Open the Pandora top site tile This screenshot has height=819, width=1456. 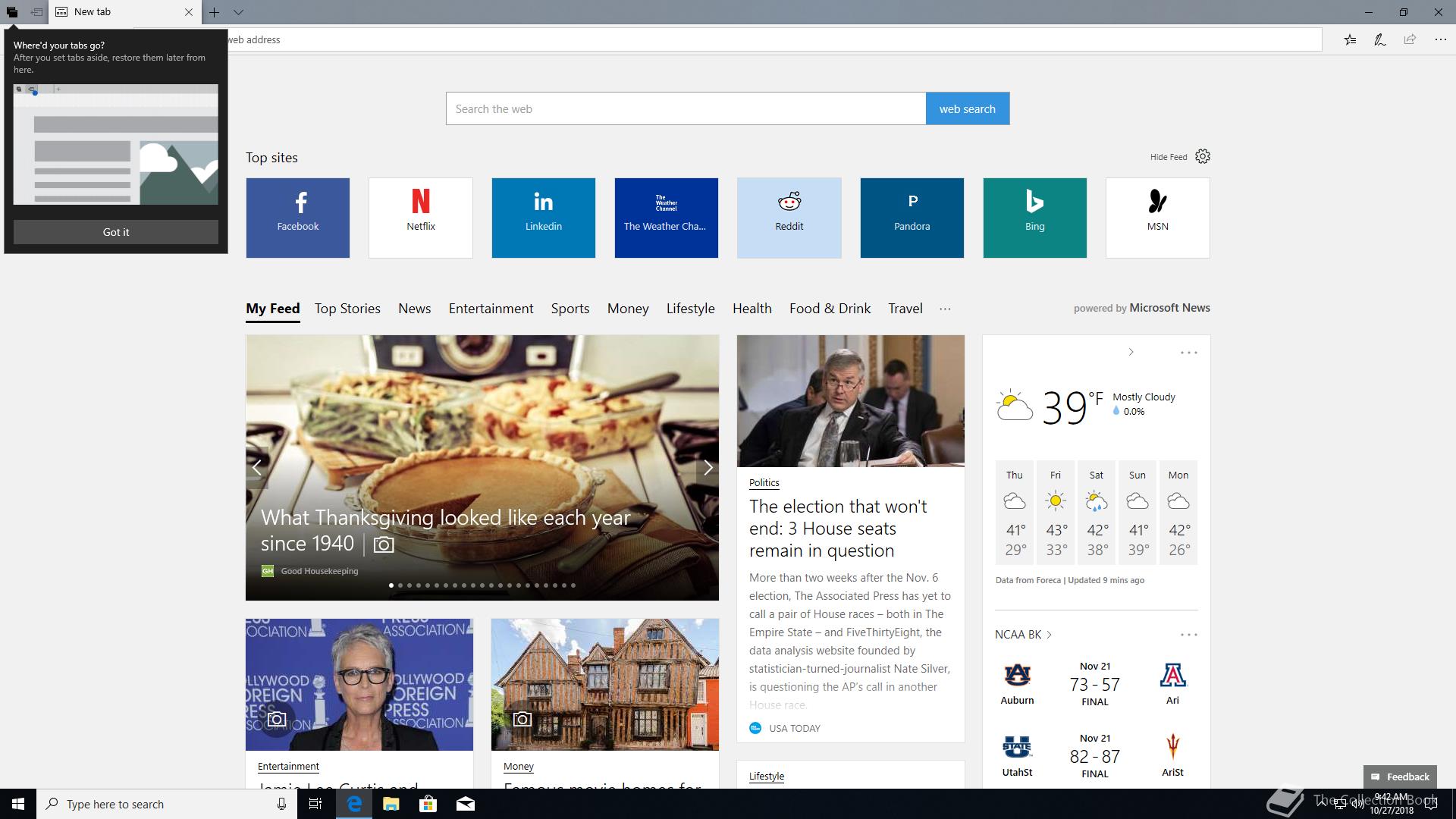click(912, 218)
